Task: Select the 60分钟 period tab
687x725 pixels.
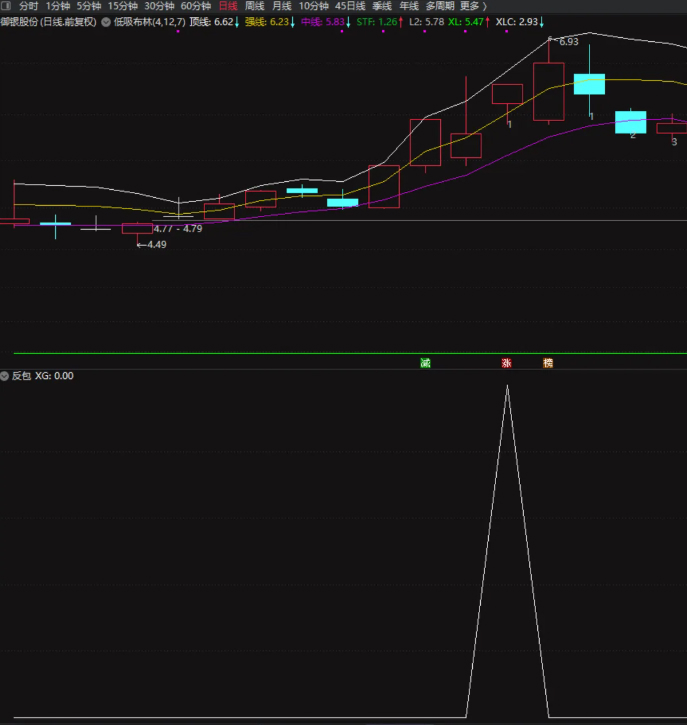Action: [x=196, y=6]
